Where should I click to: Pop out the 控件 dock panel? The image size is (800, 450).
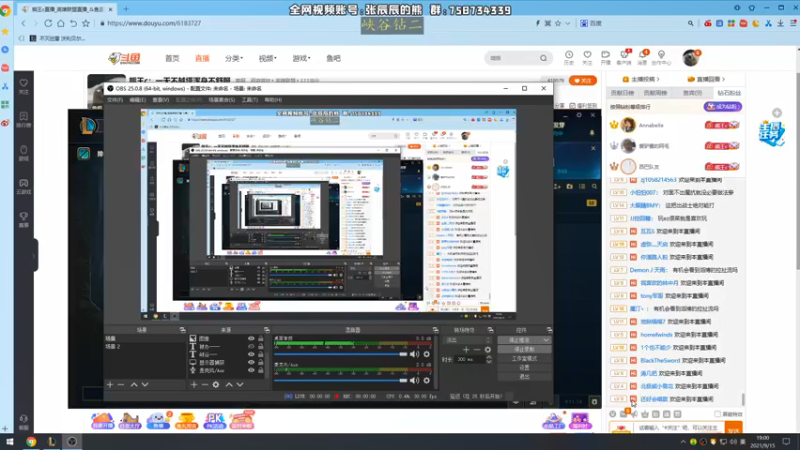click(549, 330)
